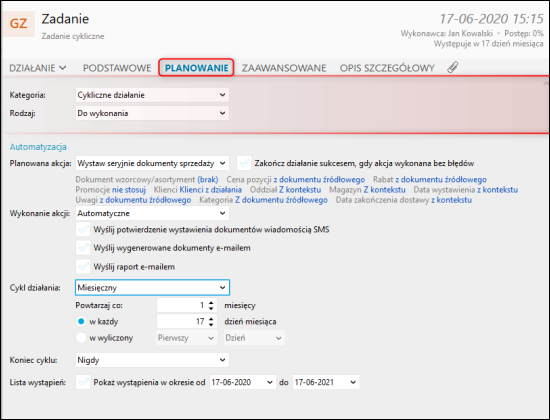Image resolution: width=550 pixels, height=420 pixels.
Task: Open the start date 17-06-2020 picker
Action: pyautogui.click(x=242, y=382)
